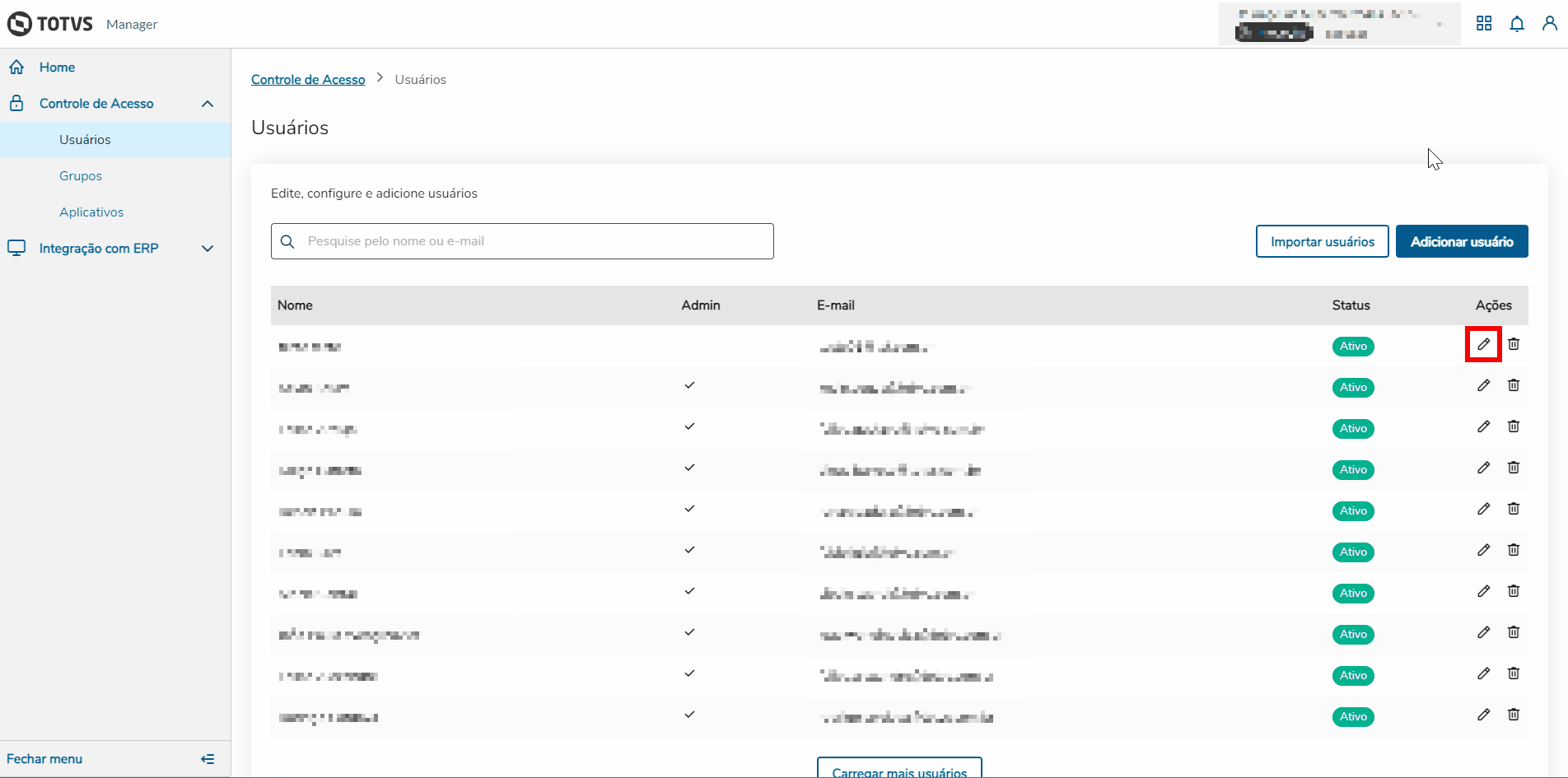
Task: Click the Importar usuários button
Action: pyautogui.click(x=1322, y=241)
